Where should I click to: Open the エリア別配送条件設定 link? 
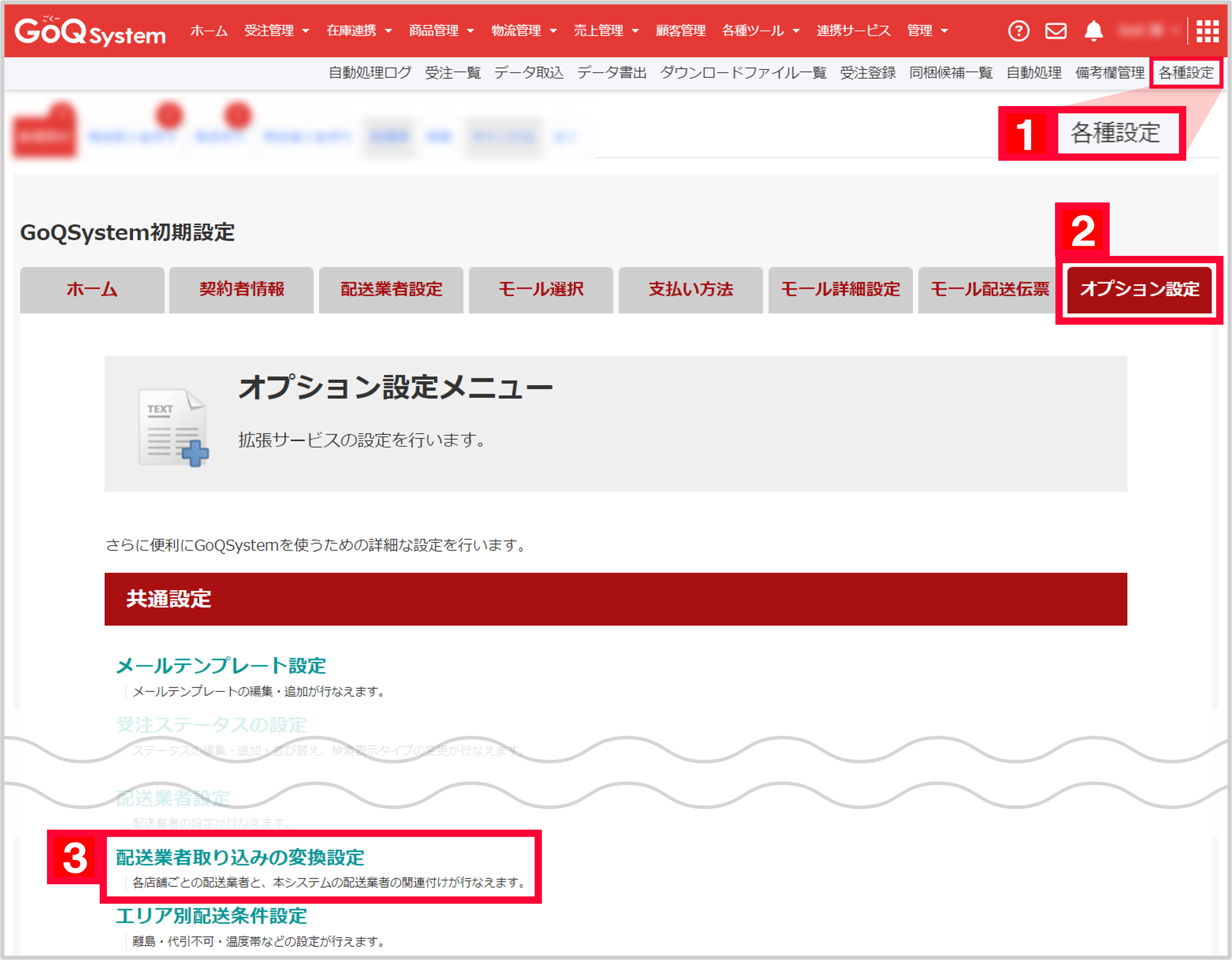[x=211, y=916]
